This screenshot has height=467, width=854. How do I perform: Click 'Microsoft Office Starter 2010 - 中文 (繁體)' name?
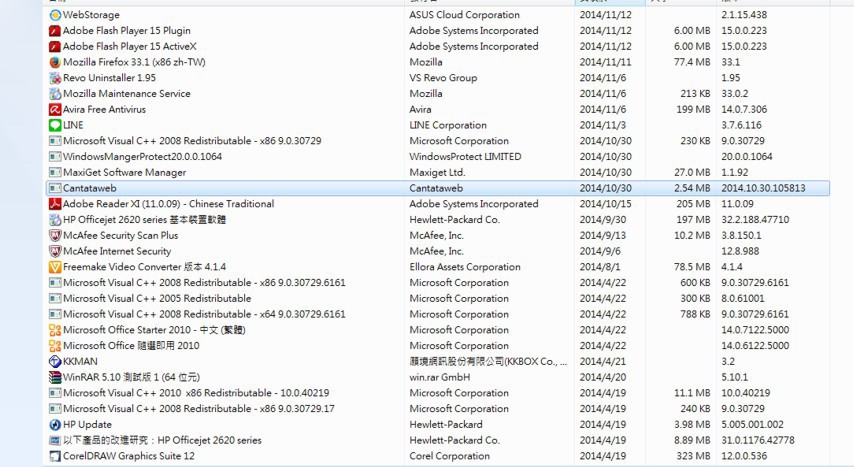pos(154,330)
